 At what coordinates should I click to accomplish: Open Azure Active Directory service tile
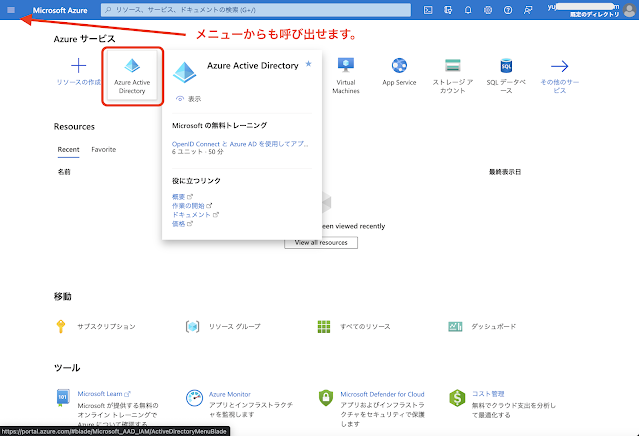pyautogui.click(x=132, y=76)
